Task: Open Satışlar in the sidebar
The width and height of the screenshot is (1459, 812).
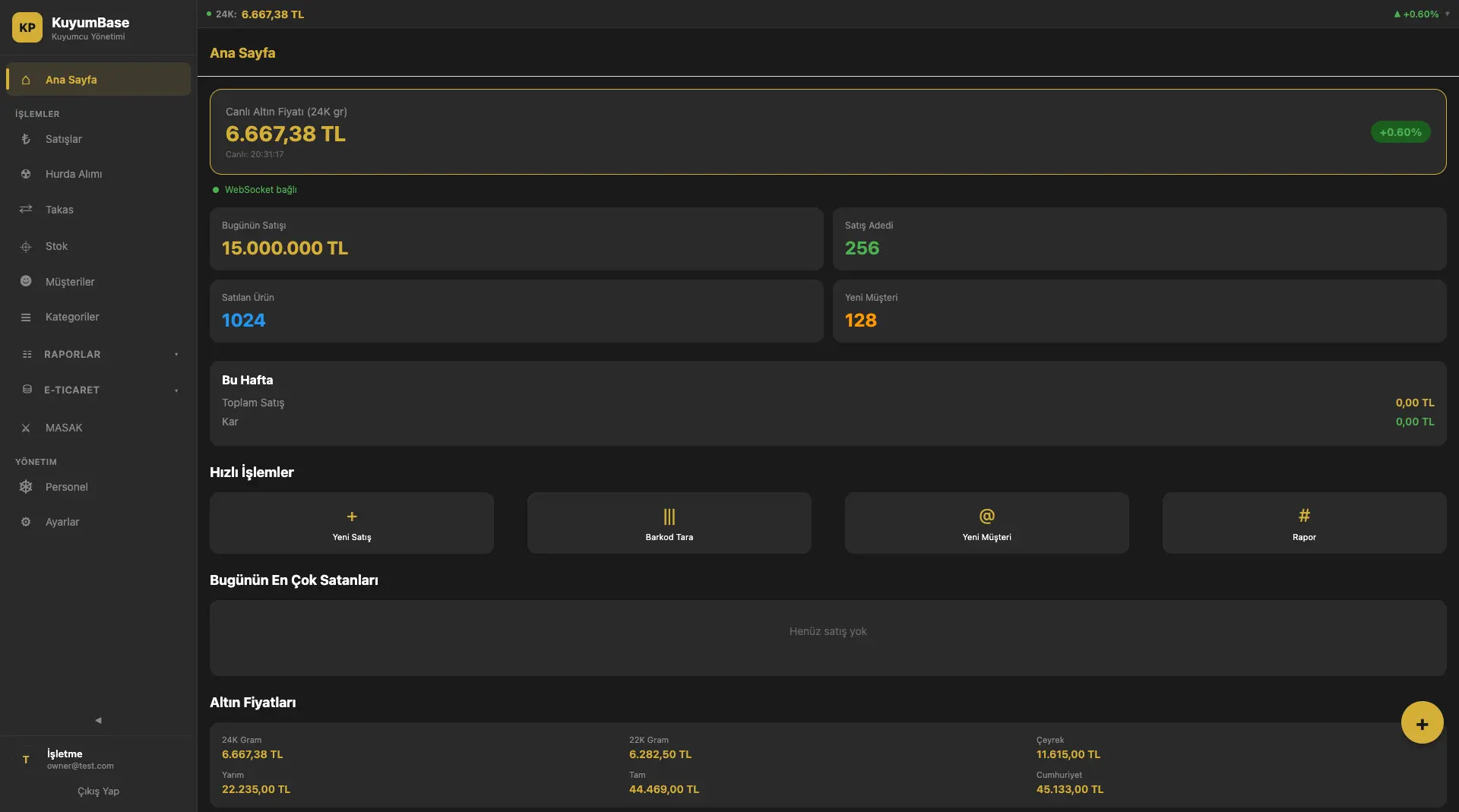Action: point(99,139)
